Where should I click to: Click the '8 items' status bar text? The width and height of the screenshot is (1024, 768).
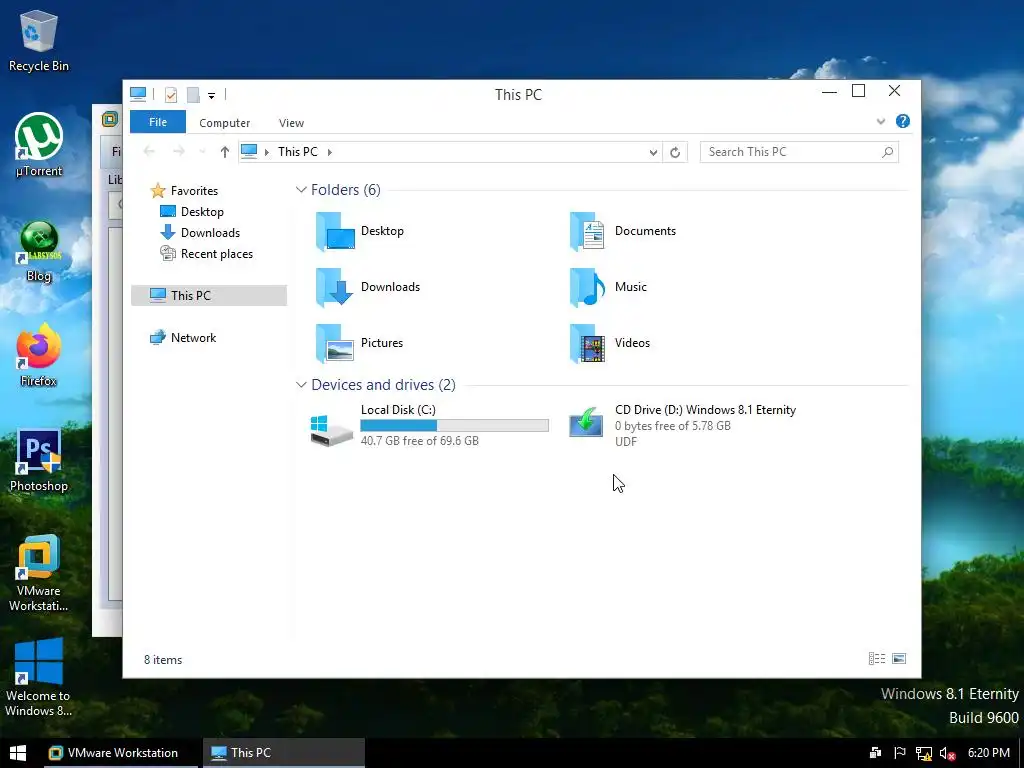point(163,660)
